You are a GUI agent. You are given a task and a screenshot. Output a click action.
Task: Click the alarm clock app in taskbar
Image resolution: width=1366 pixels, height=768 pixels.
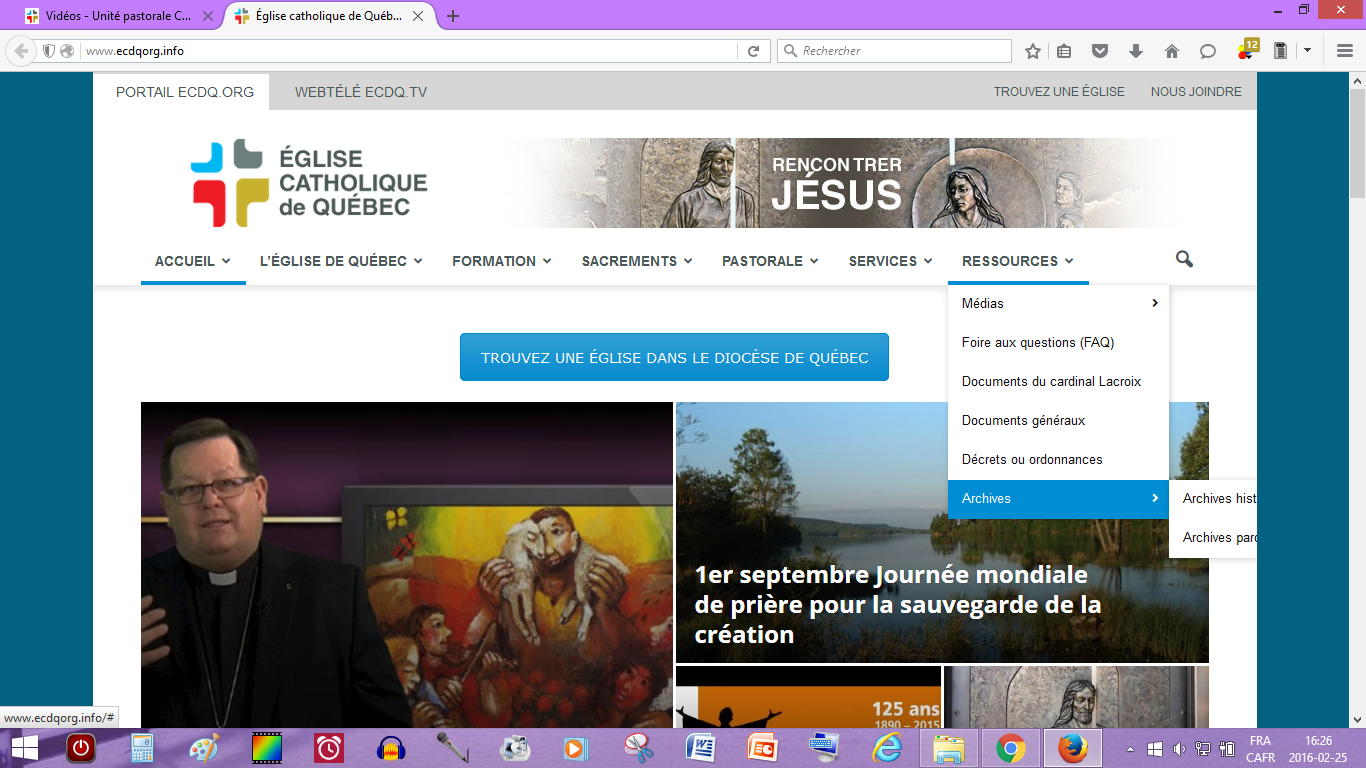click(x=328, y=748)
